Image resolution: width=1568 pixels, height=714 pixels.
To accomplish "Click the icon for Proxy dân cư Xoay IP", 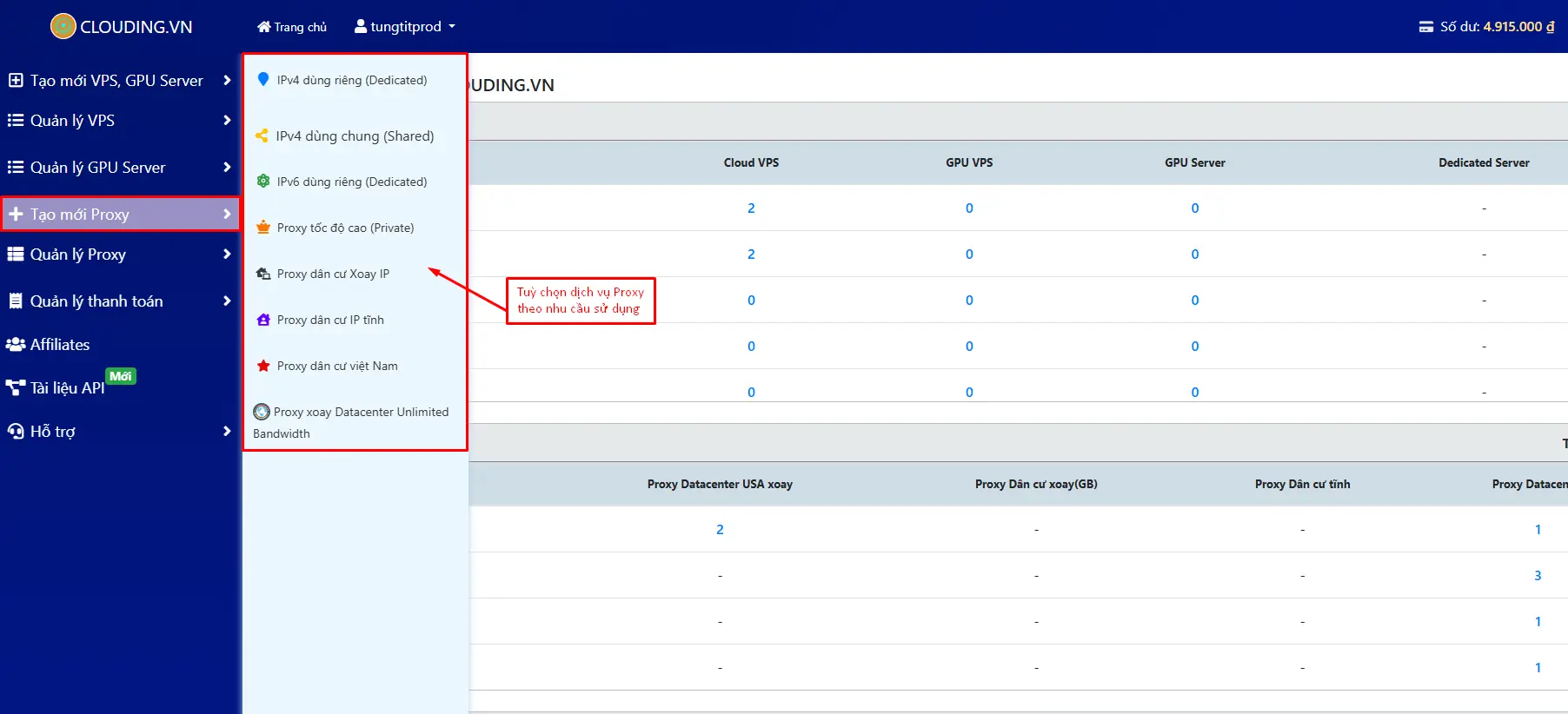I will point(263,273).
